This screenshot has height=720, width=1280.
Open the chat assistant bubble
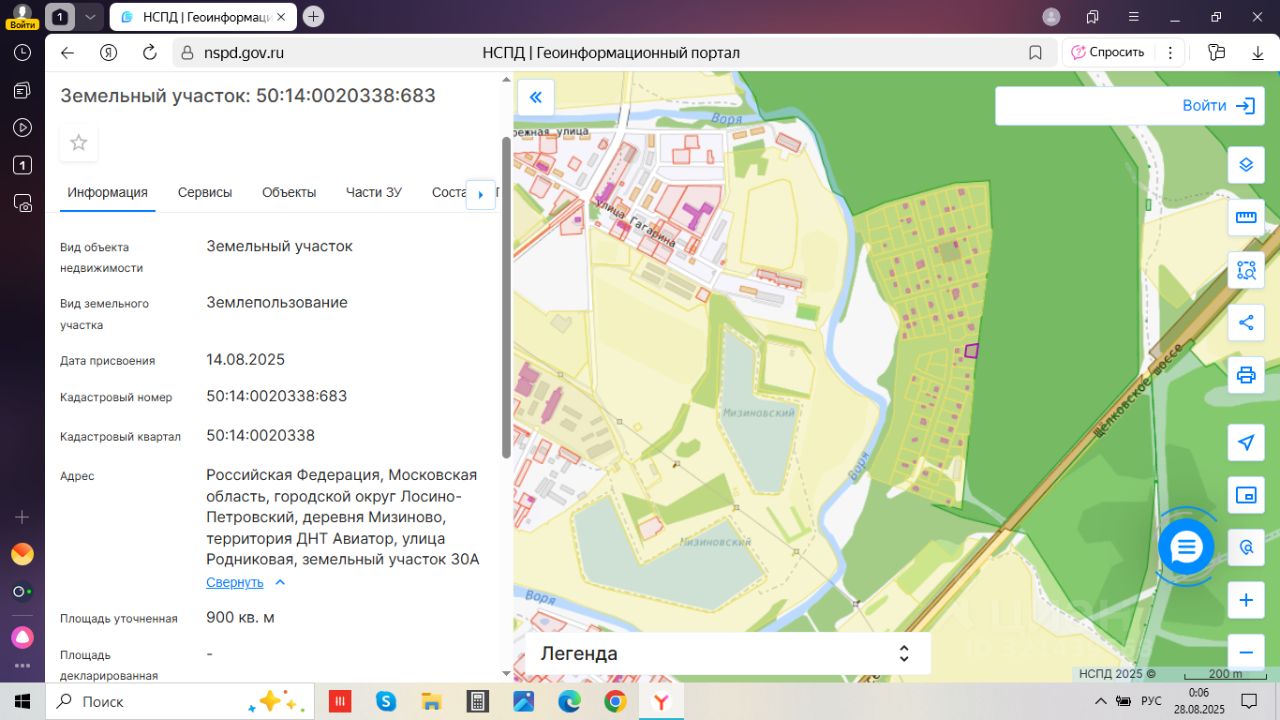click(1186, 547)
